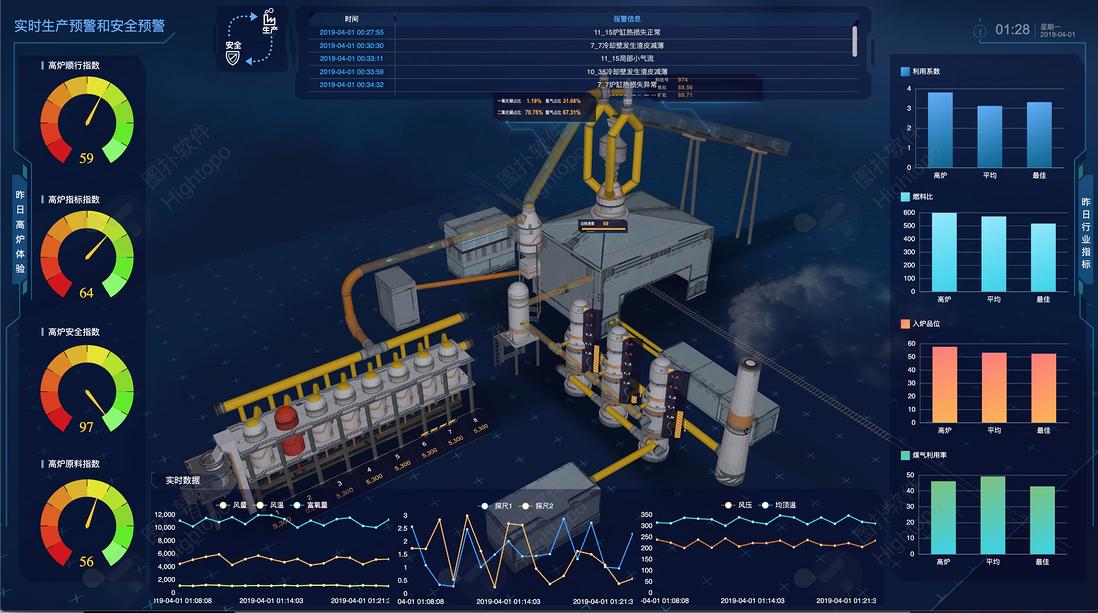Select the 实时数据 tab label

coord(183,481)
